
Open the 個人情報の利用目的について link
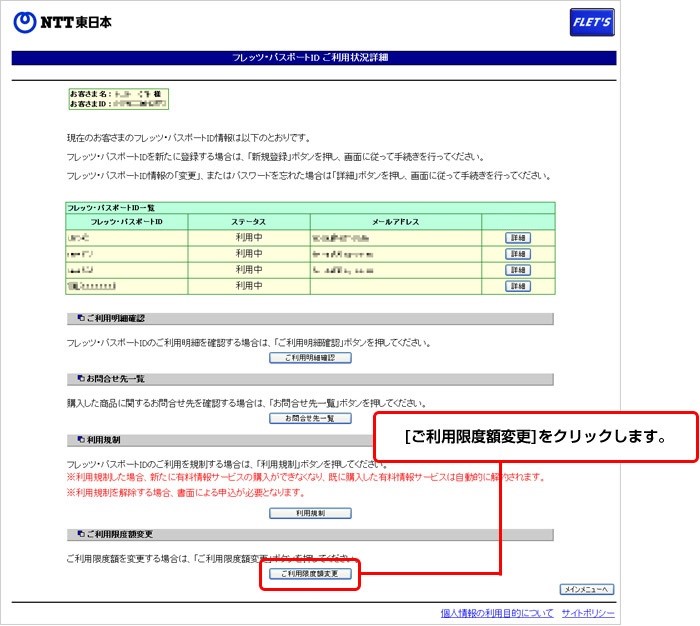pyautogui.click(x=497, y=612)
